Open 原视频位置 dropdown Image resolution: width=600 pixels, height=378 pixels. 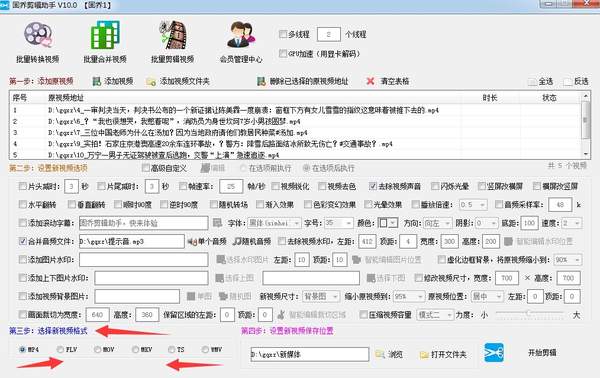[x=487, y=296]
